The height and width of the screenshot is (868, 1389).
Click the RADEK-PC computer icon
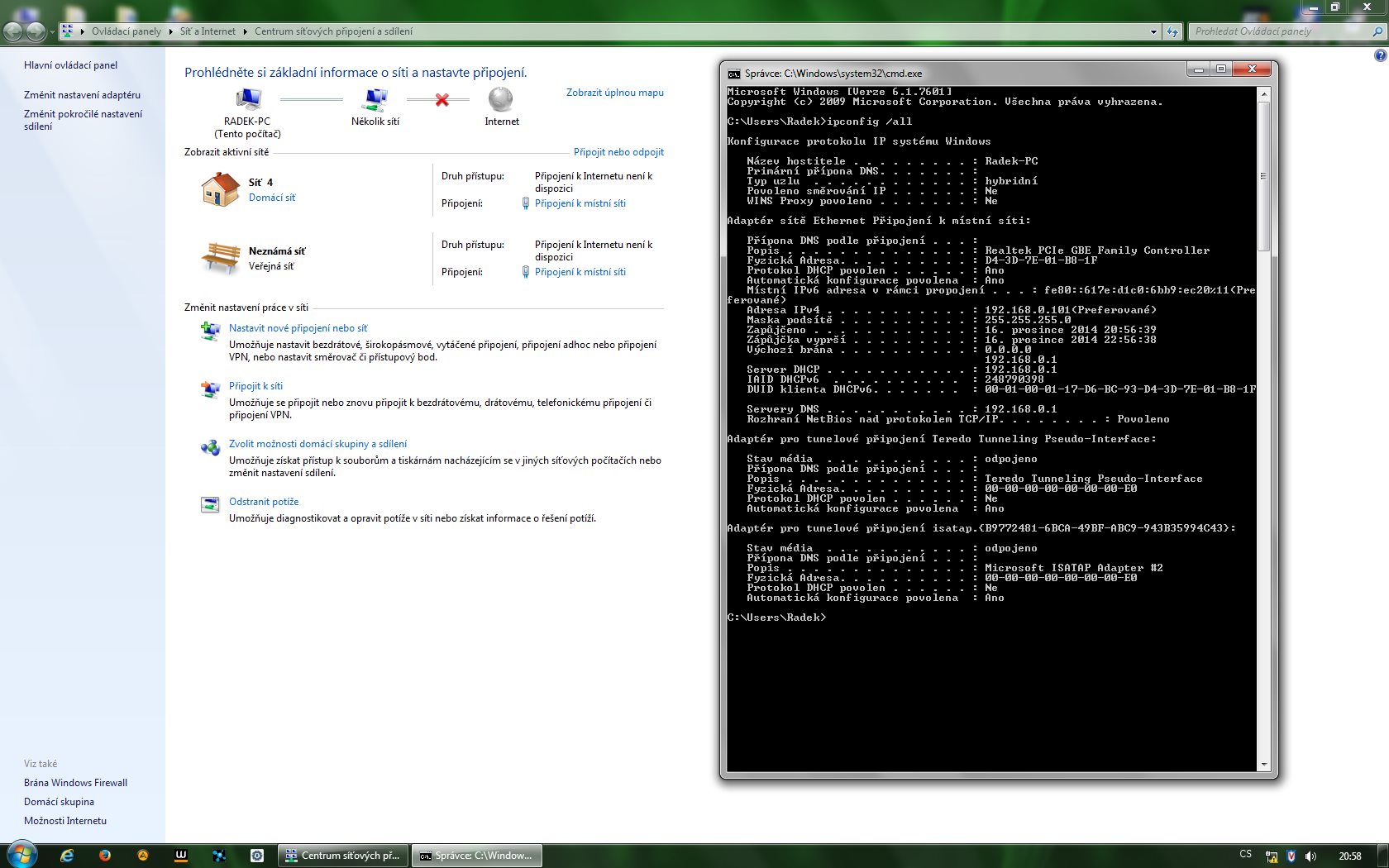coord(247,100)
